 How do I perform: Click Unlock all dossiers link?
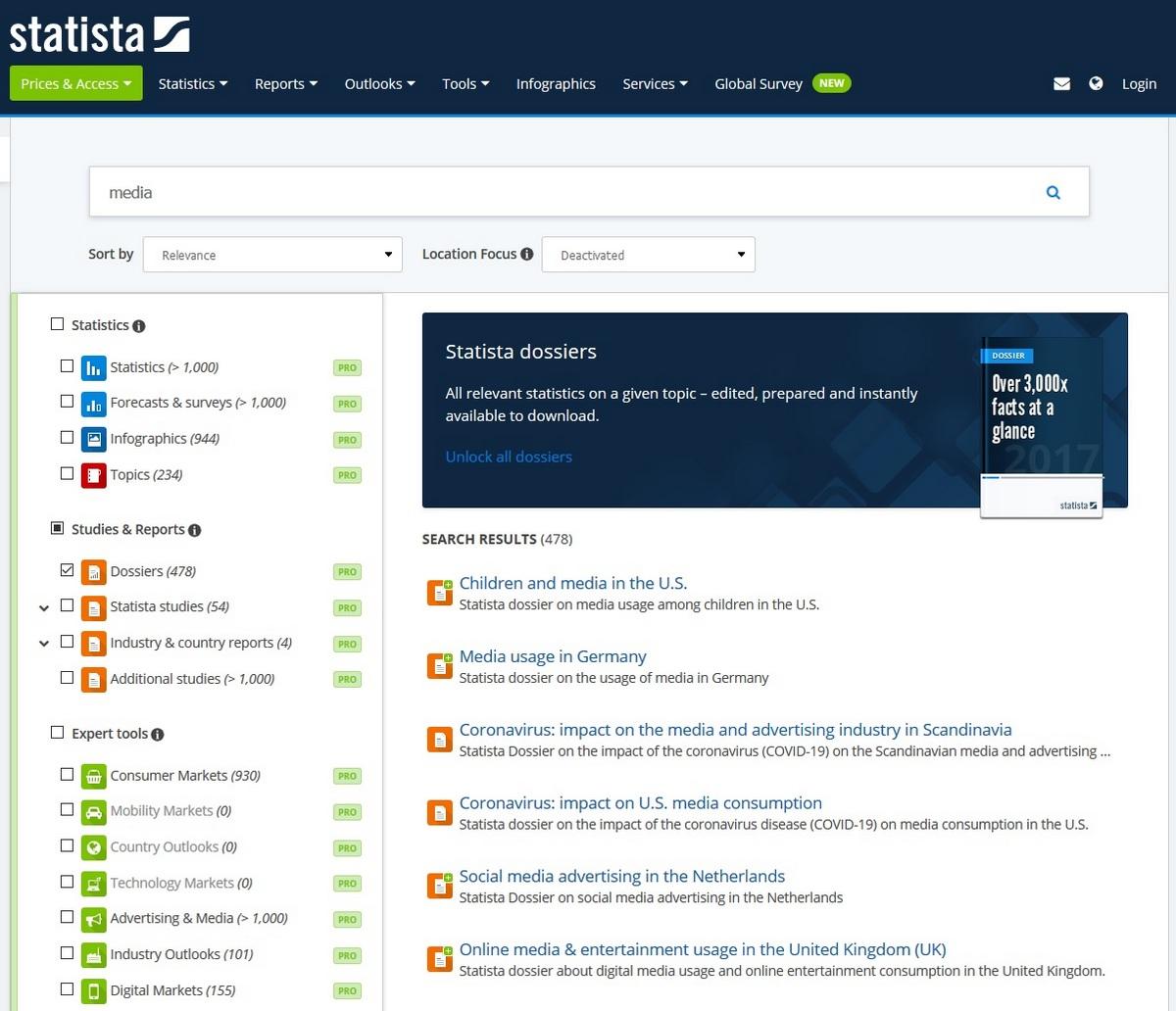tap(509, 457)
